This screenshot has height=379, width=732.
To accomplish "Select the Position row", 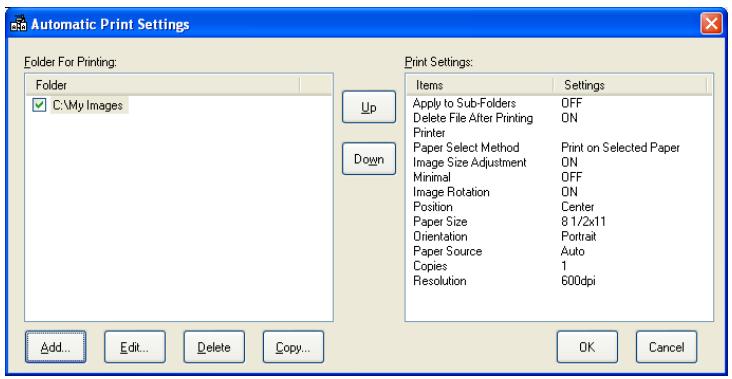I will [558, 207].
